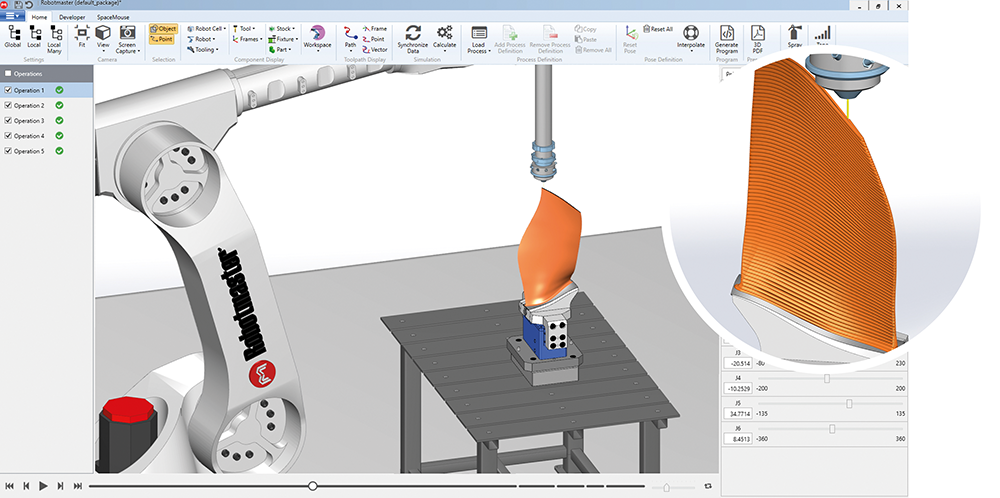Toggle the Operations master checkbox
Image resolution: width=1000 pixels, height=498 pixels.
(x=8, y=73)
